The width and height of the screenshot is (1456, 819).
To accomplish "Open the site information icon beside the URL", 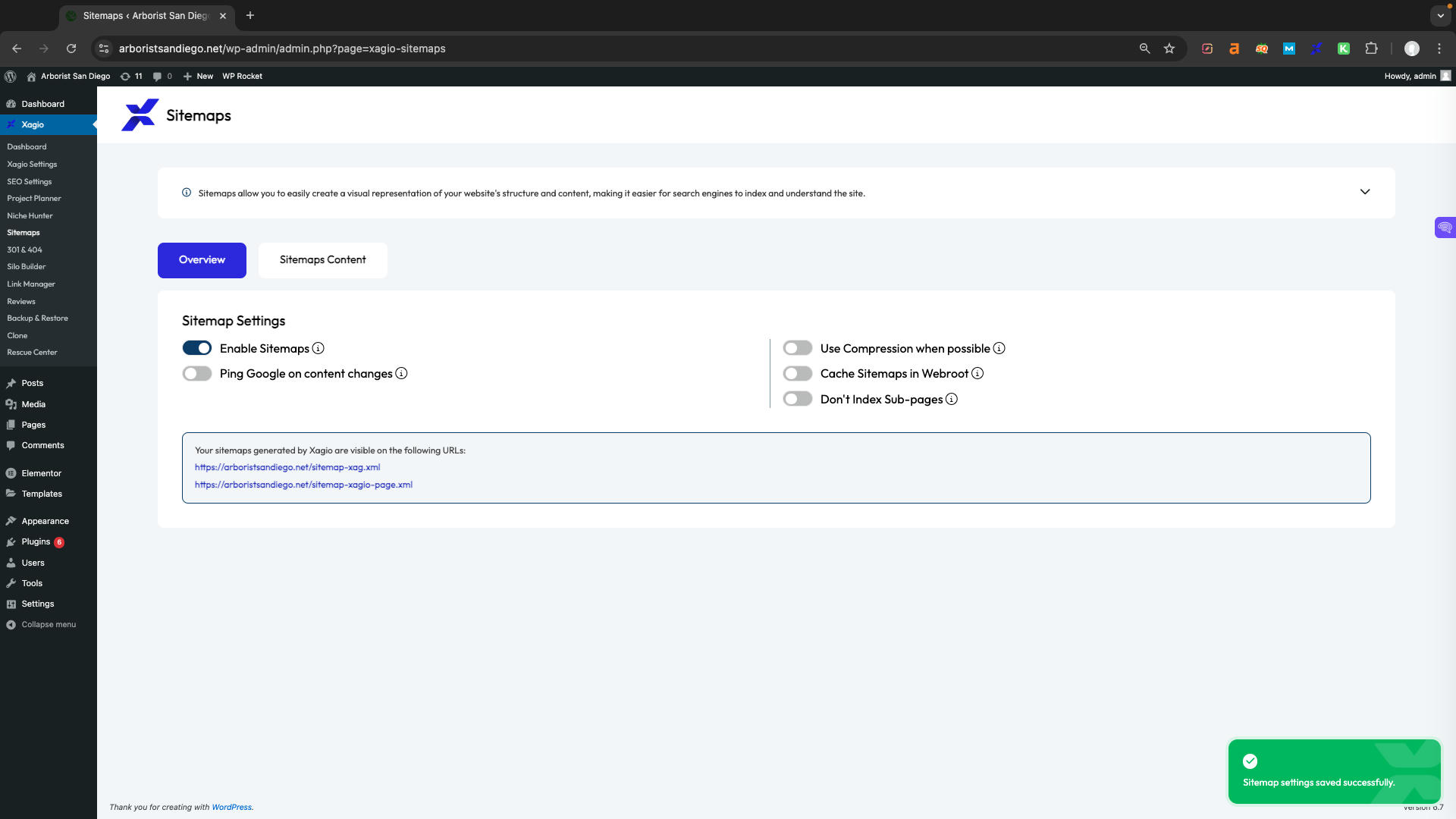I will coord(104,49).
